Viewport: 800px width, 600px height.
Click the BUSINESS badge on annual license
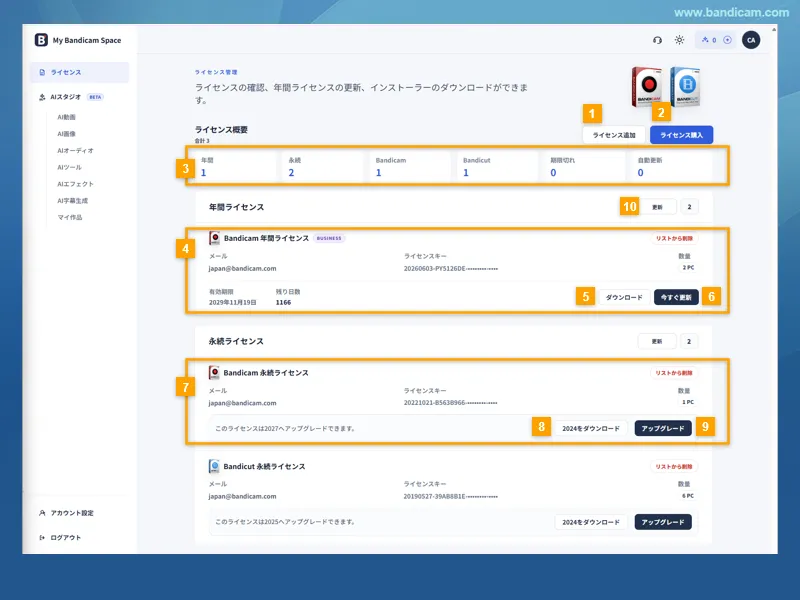point(329,238)
